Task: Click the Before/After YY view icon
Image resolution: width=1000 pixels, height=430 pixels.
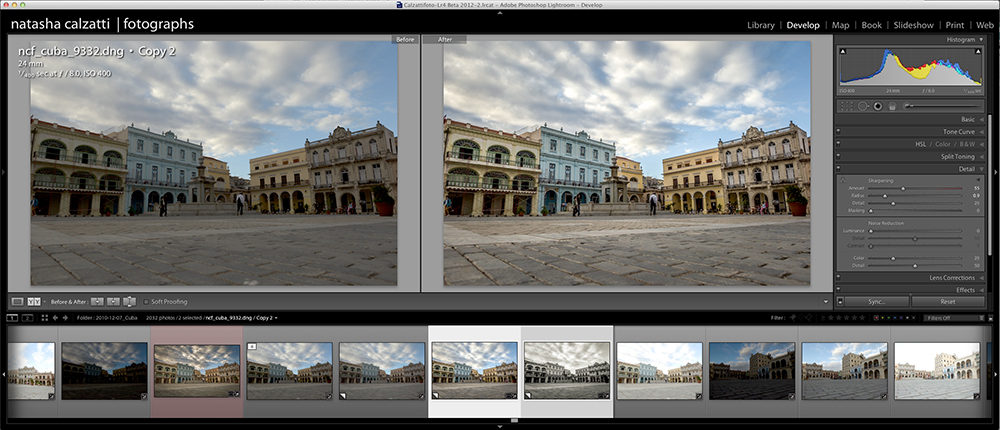Action: (x=34, y=302)
